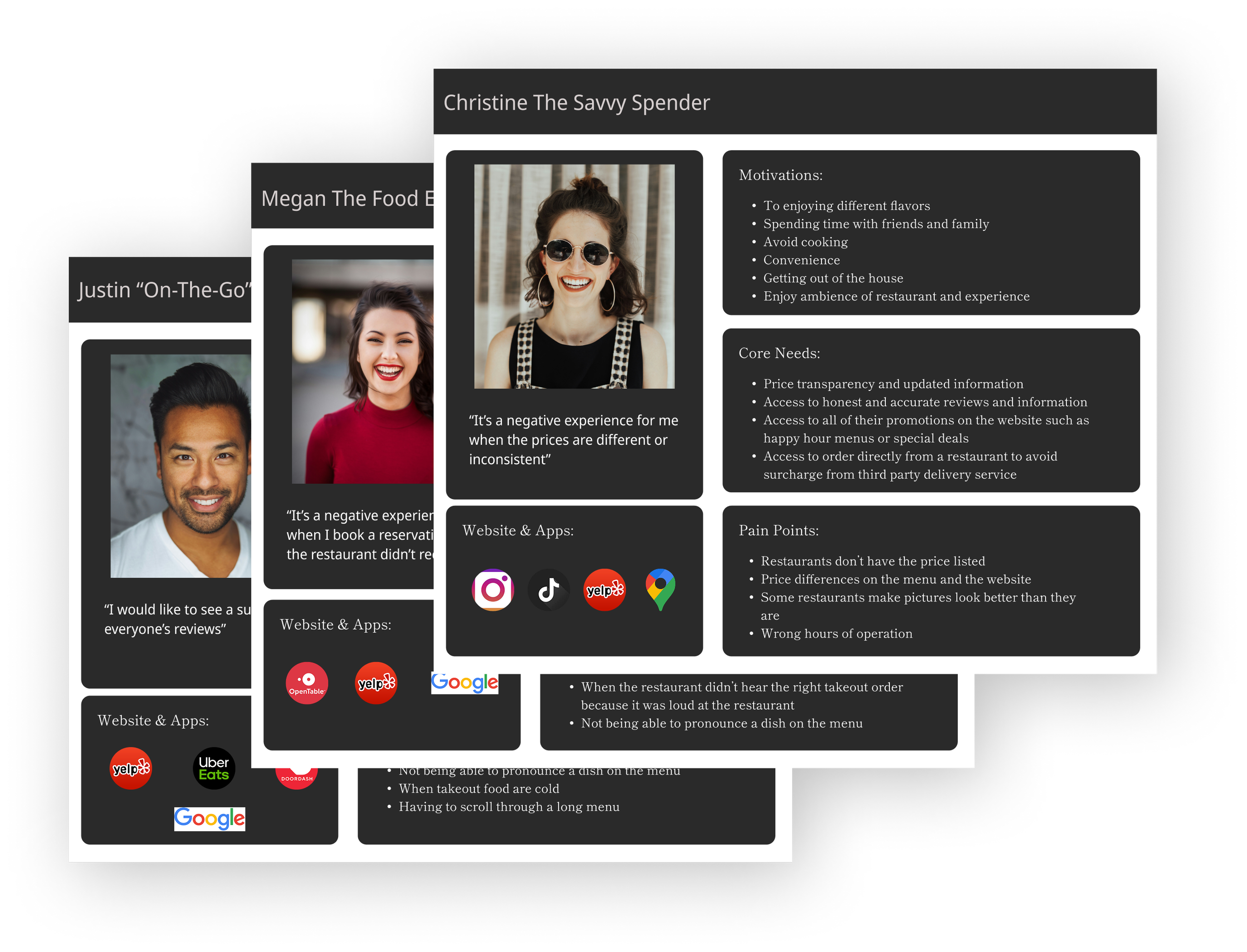Click the Pain Points heading
1247x952 pixels.
(x=778, y=531)
